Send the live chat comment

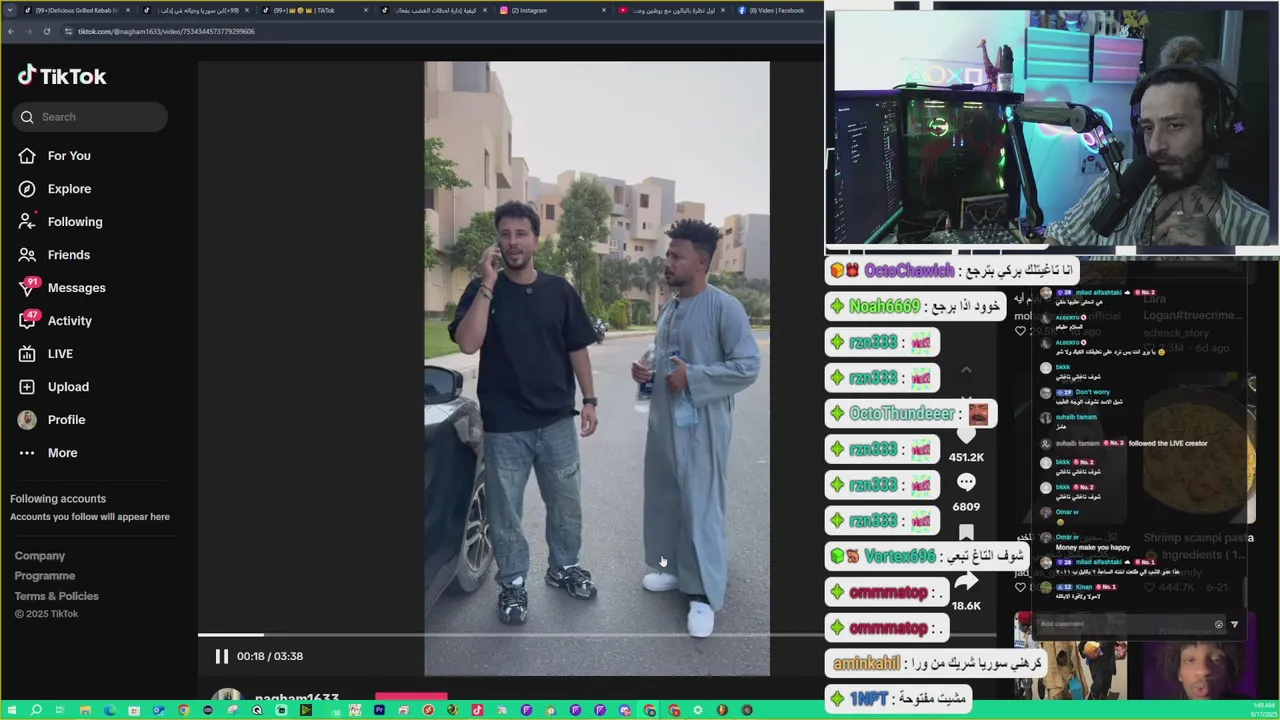tap(1234, 624)
